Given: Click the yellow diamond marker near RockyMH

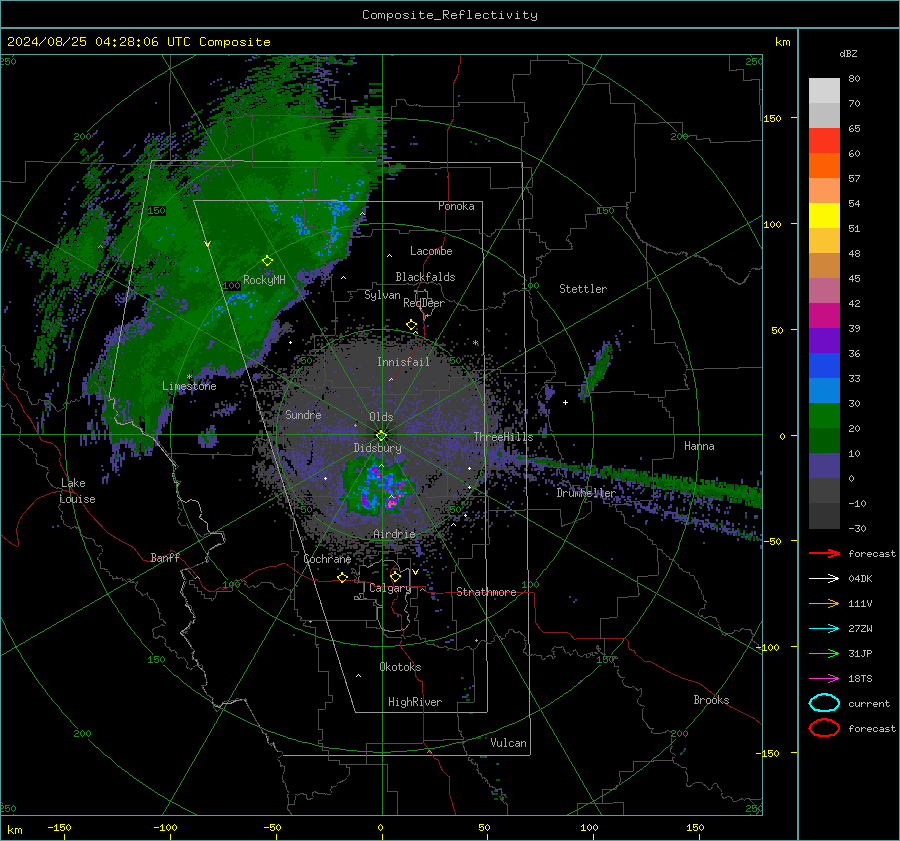Looking at the screenshot, I should (x=267, y=261).
